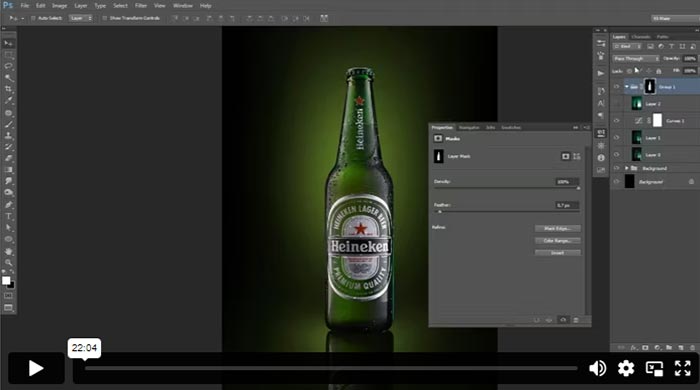Select the Zoom tool
This screenshot has height=390, width=700.
pyautogui.click(x=8, y=263)
